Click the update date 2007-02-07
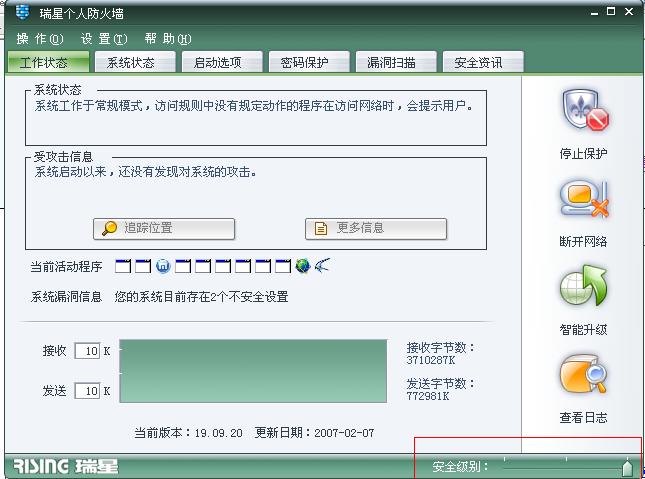The height and width of the screenshot is (479, 645). pyautogui.click(x=344, y=433)
